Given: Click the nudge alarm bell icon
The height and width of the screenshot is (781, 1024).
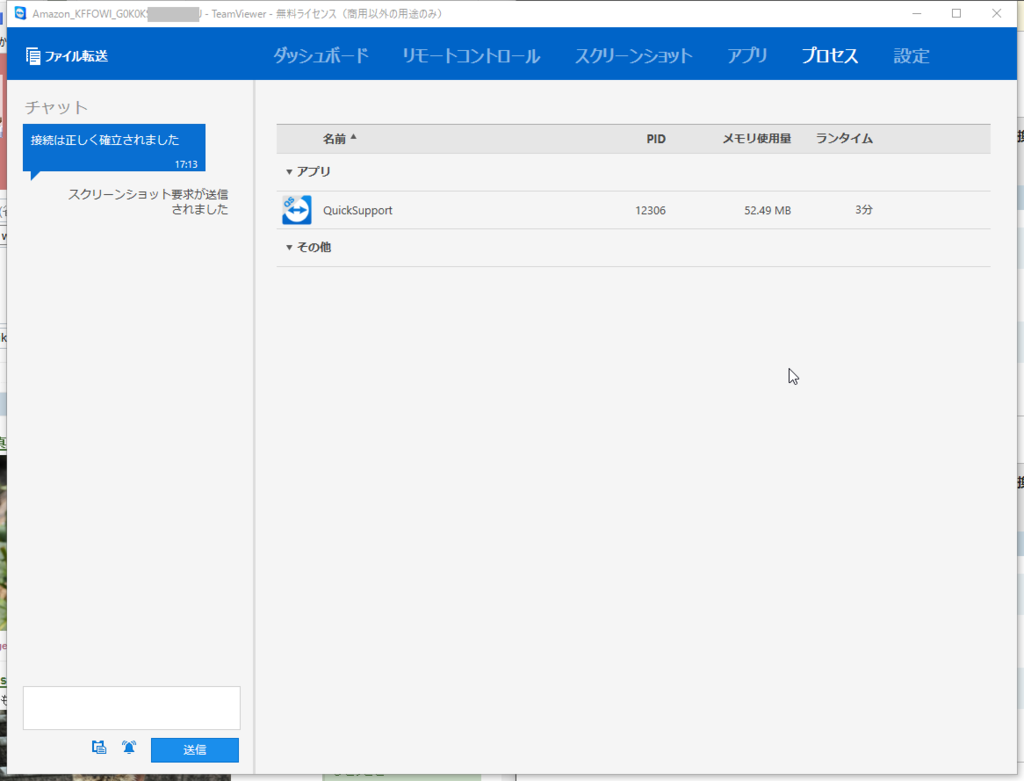Looking at the screenshot, I should tap(129, 747).
